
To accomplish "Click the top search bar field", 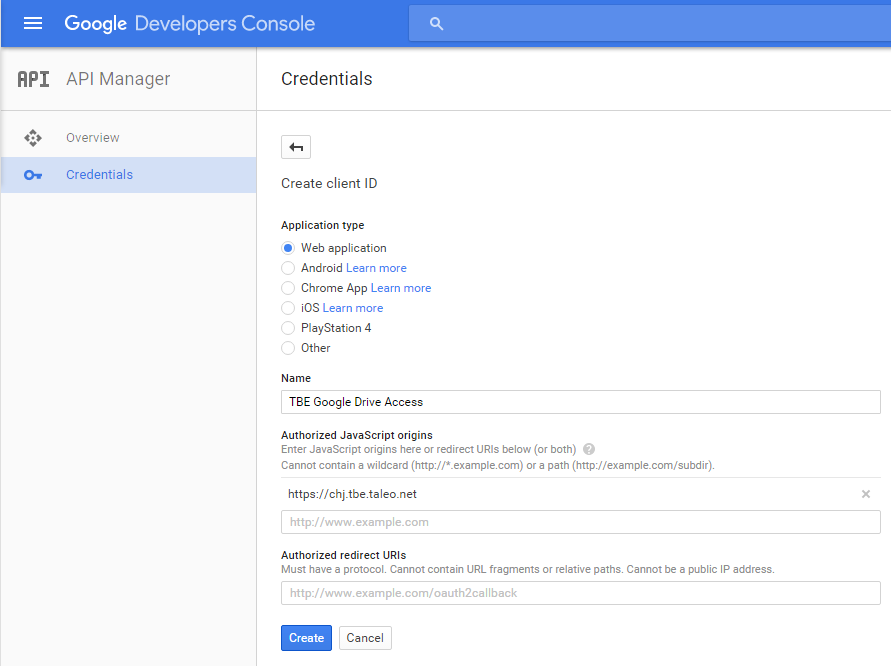I will click(x=649, y=23).
